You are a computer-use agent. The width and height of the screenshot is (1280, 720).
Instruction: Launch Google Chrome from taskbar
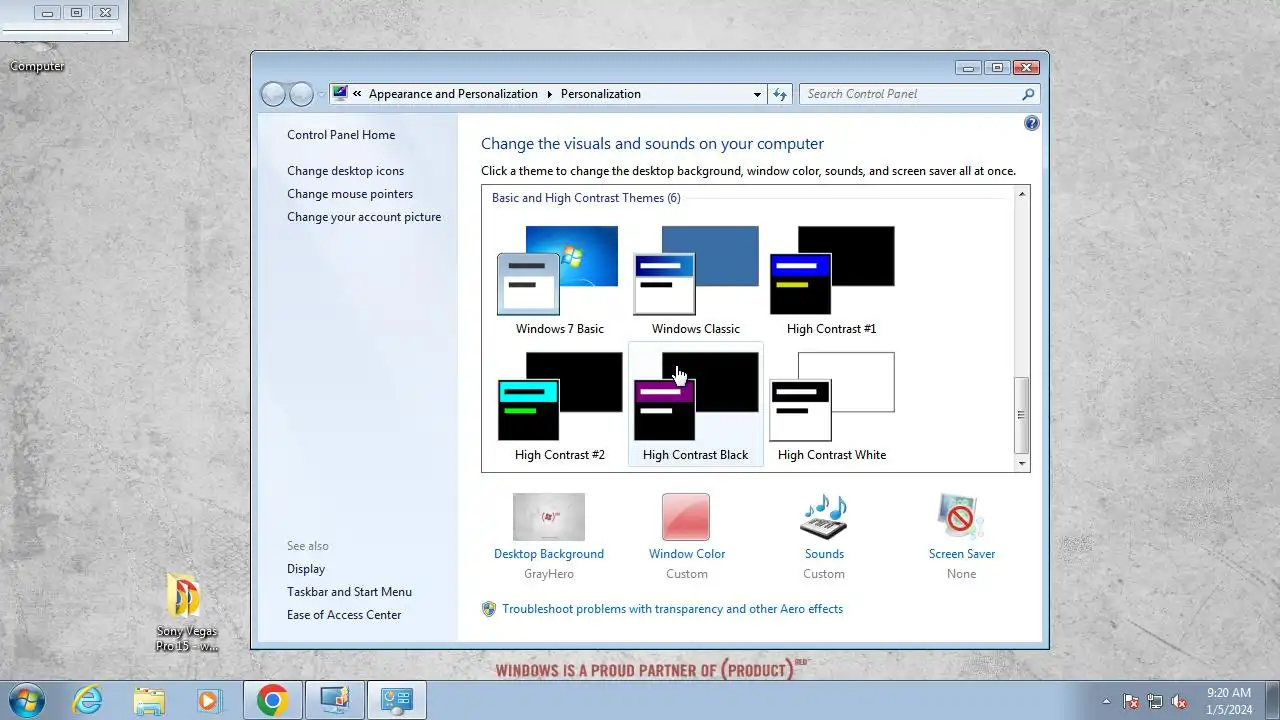click(x=272, y=700)
